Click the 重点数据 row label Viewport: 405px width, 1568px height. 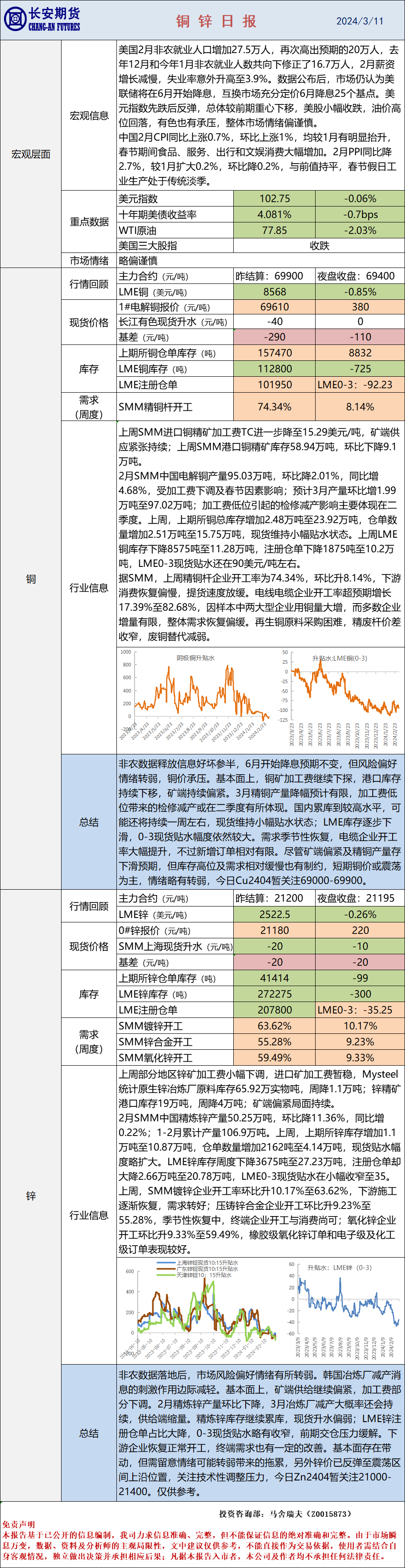89,222
